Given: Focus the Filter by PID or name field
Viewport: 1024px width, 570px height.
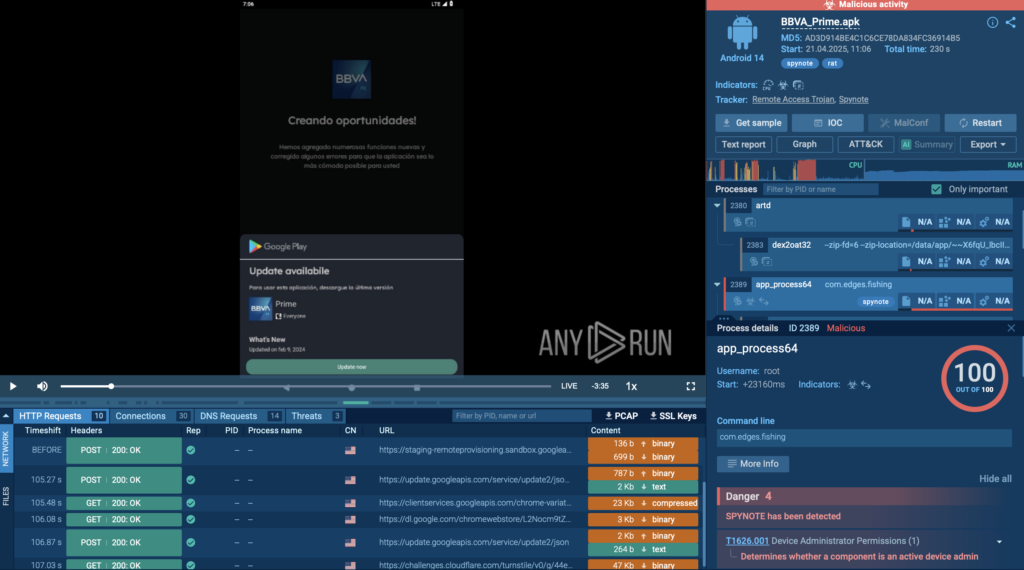Looking at the screenshot, I should click(x=820, y=189).
